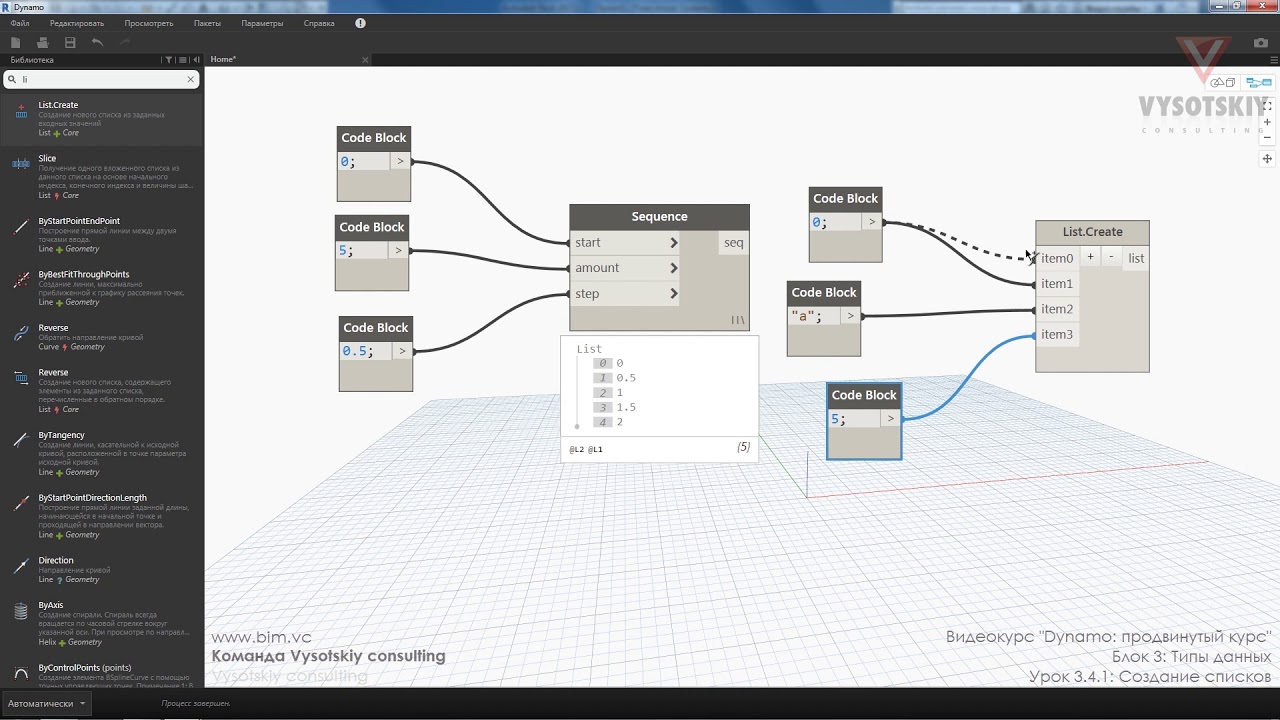The height and width of the screenshot is (720, 1280).
Task: Open the start port default-value chevron
Action: (674, 243)
